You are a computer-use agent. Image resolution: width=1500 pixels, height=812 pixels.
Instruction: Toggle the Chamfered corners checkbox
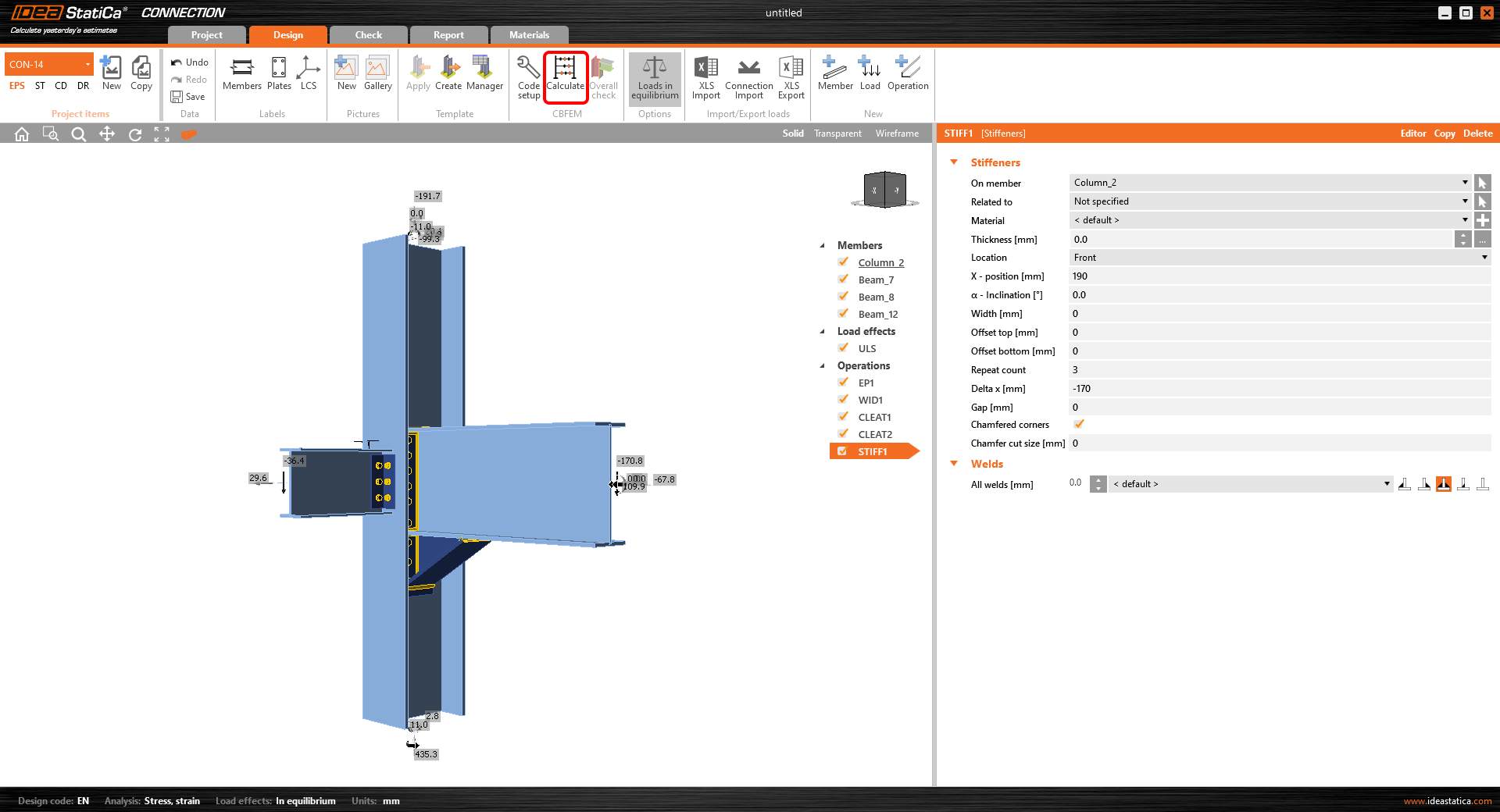click(1079, 425)
